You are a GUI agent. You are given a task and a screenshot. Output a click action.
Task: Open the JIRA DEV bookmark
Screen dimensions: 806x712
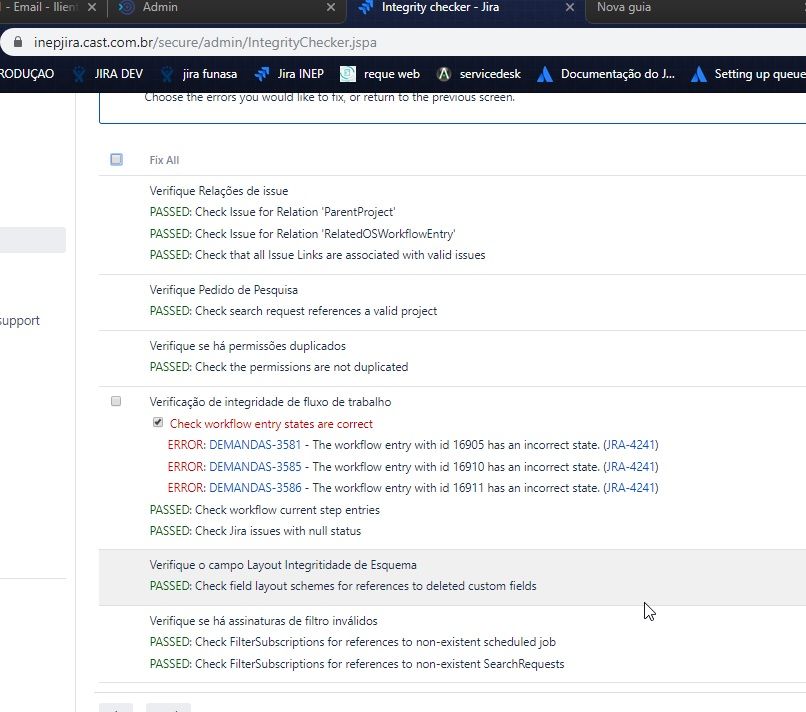(x=108, y=74)
